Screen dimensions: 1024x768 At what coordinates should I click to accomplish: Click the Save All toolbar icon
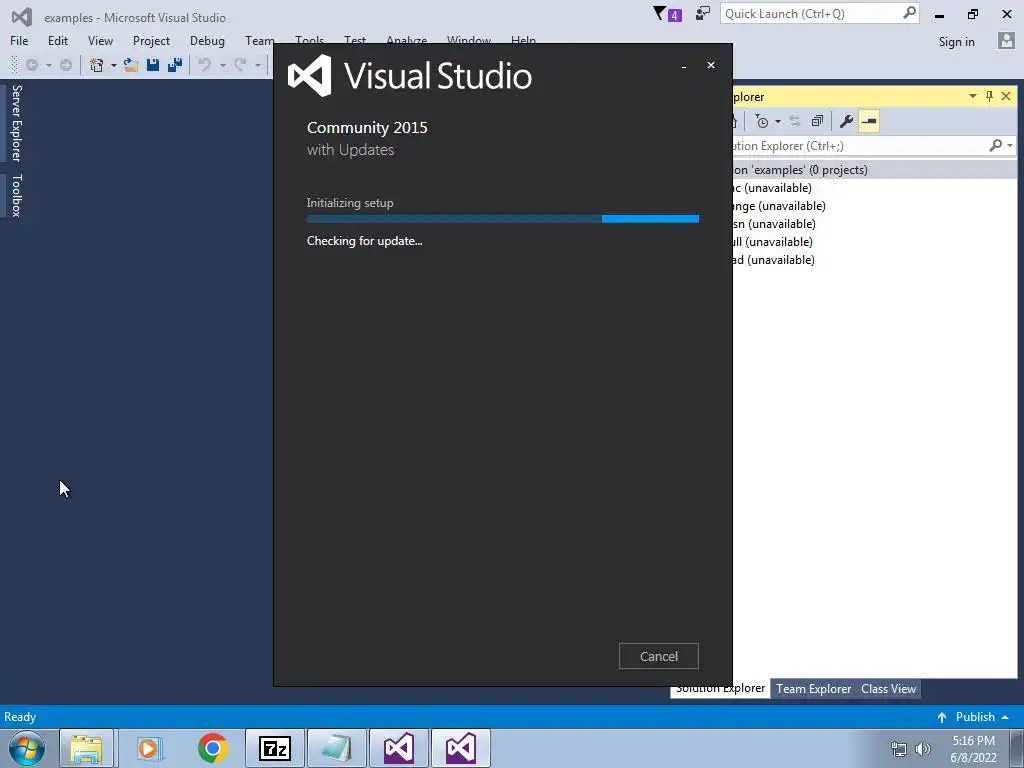pyautogui.click(x=175, y=65)
